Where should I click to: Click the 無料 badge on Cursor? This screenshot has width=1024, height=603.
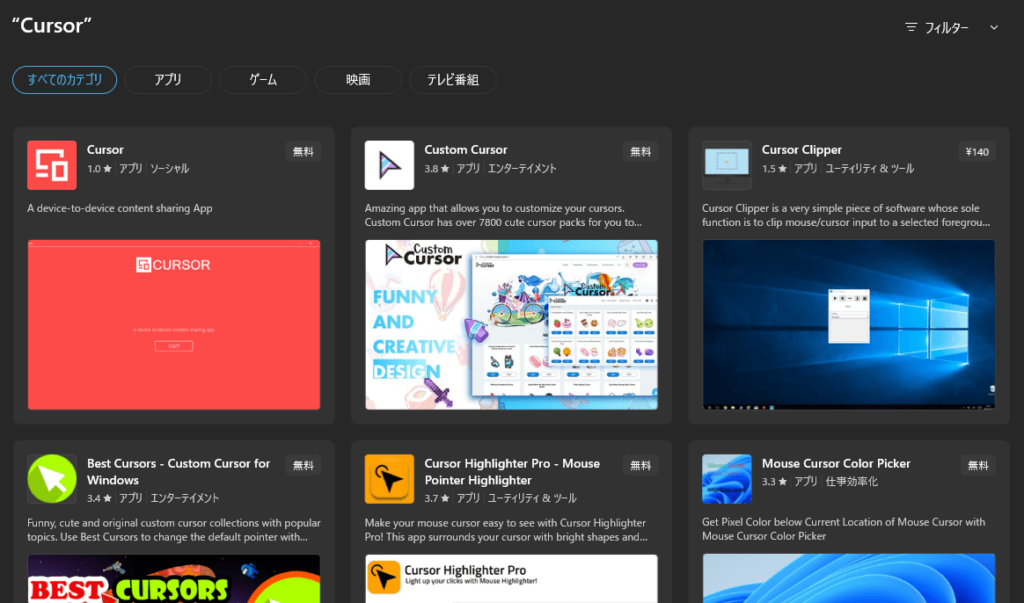coord(303,152)
